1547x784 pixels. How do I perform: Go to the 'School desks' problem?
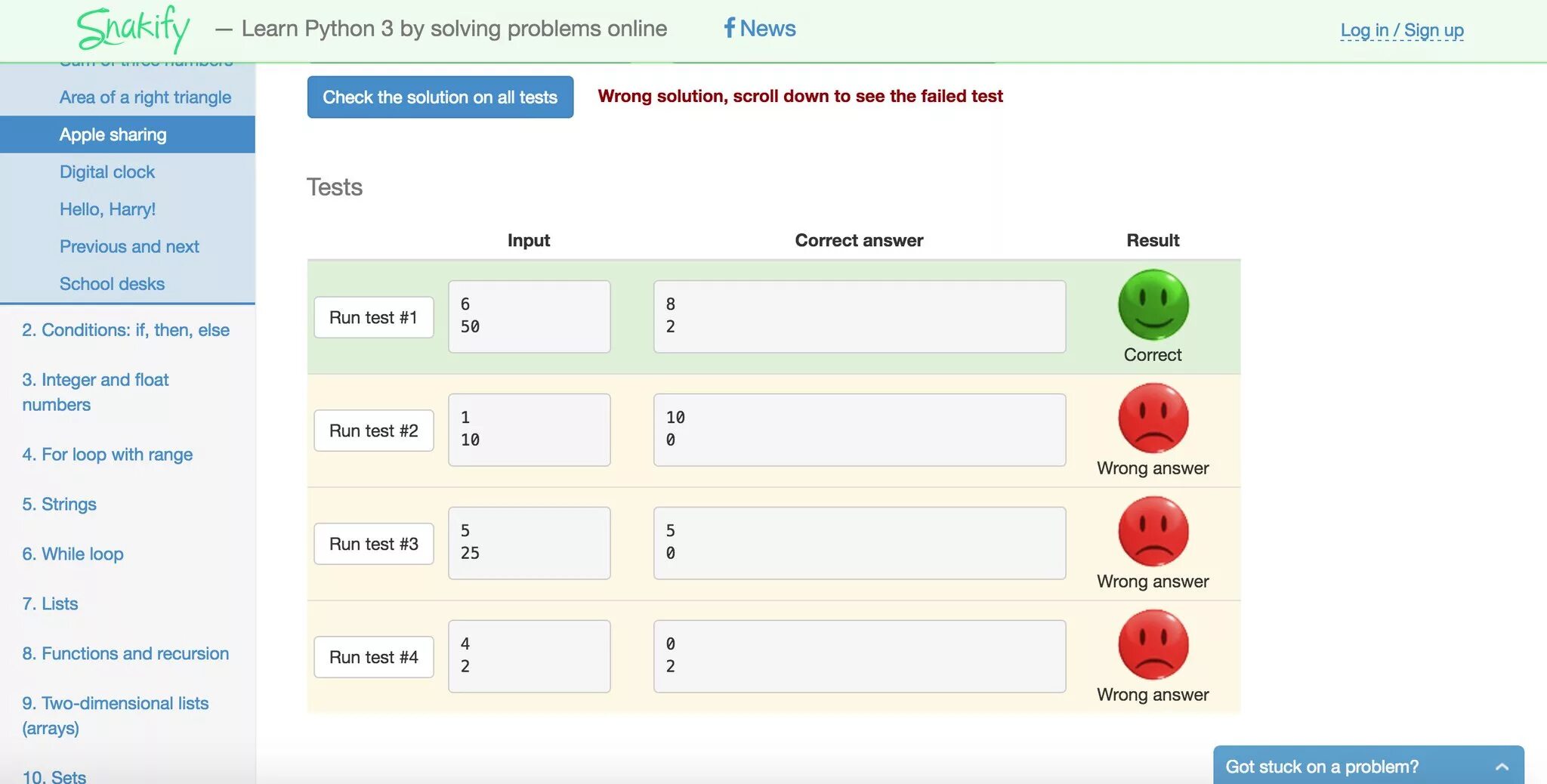pos(112,284)
